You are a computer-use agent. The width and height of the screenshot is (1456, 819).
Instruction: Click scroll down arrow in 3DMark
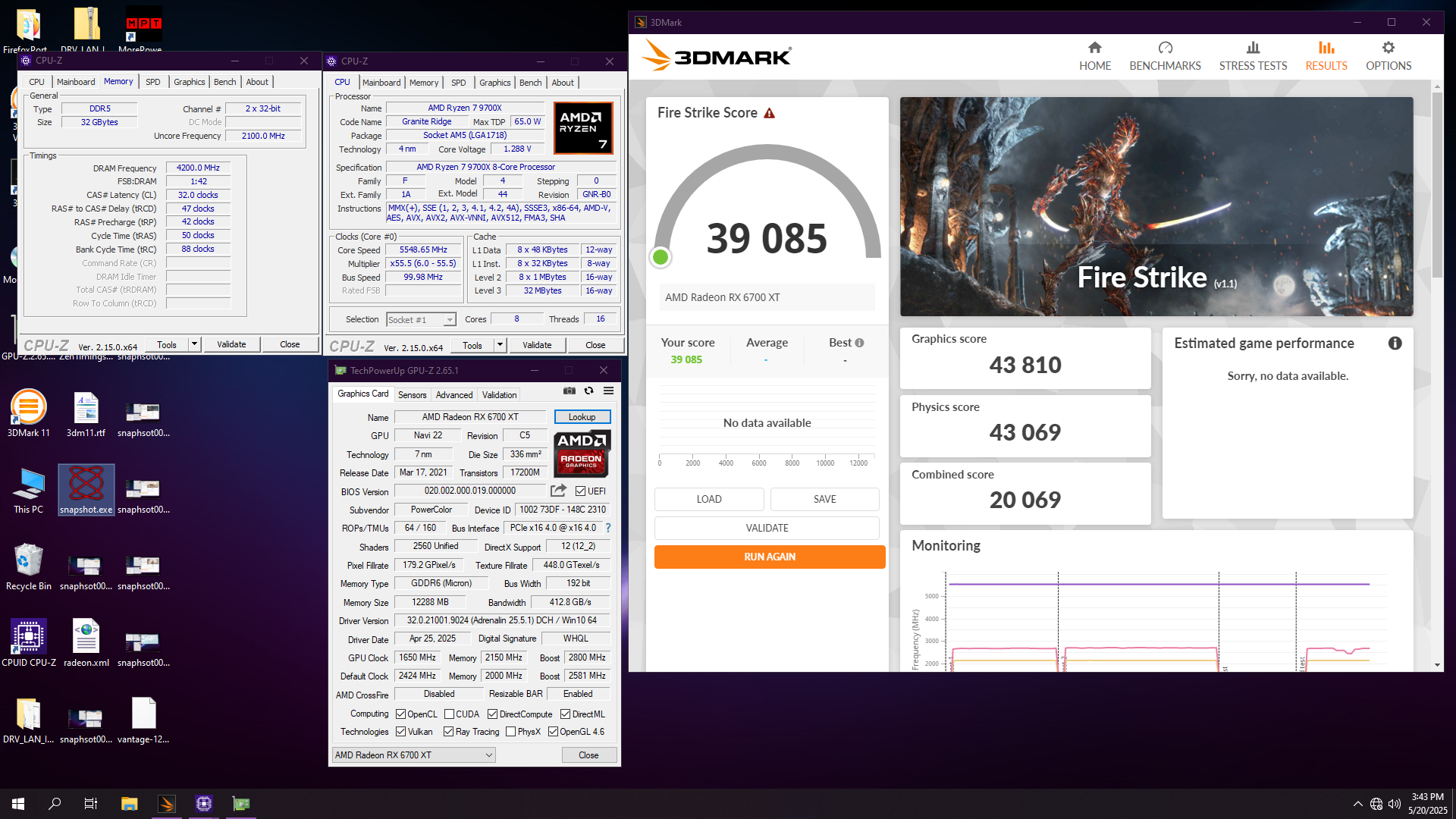(1437, 665)
